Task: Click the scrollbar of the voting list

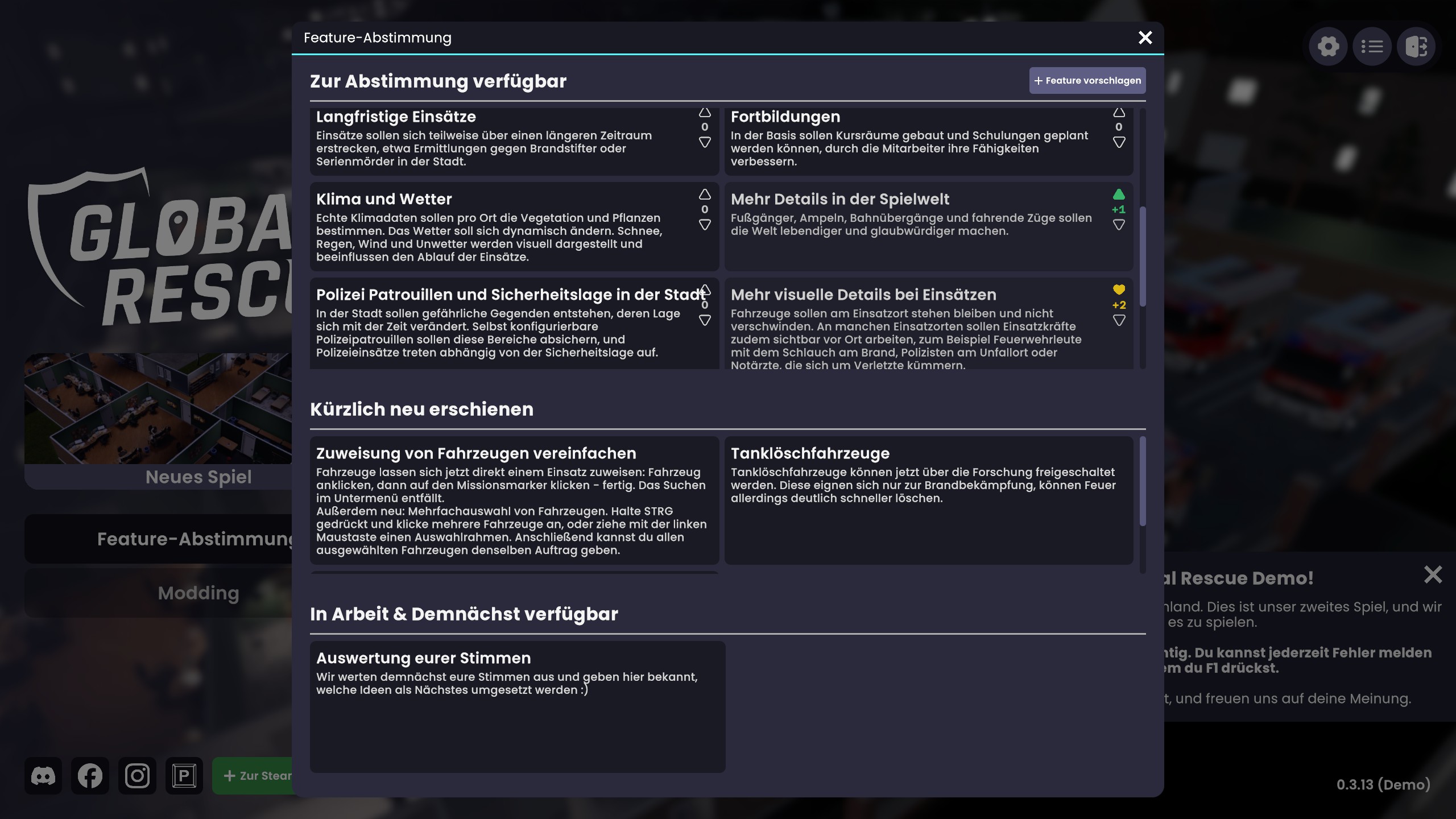Action: 1143,256
